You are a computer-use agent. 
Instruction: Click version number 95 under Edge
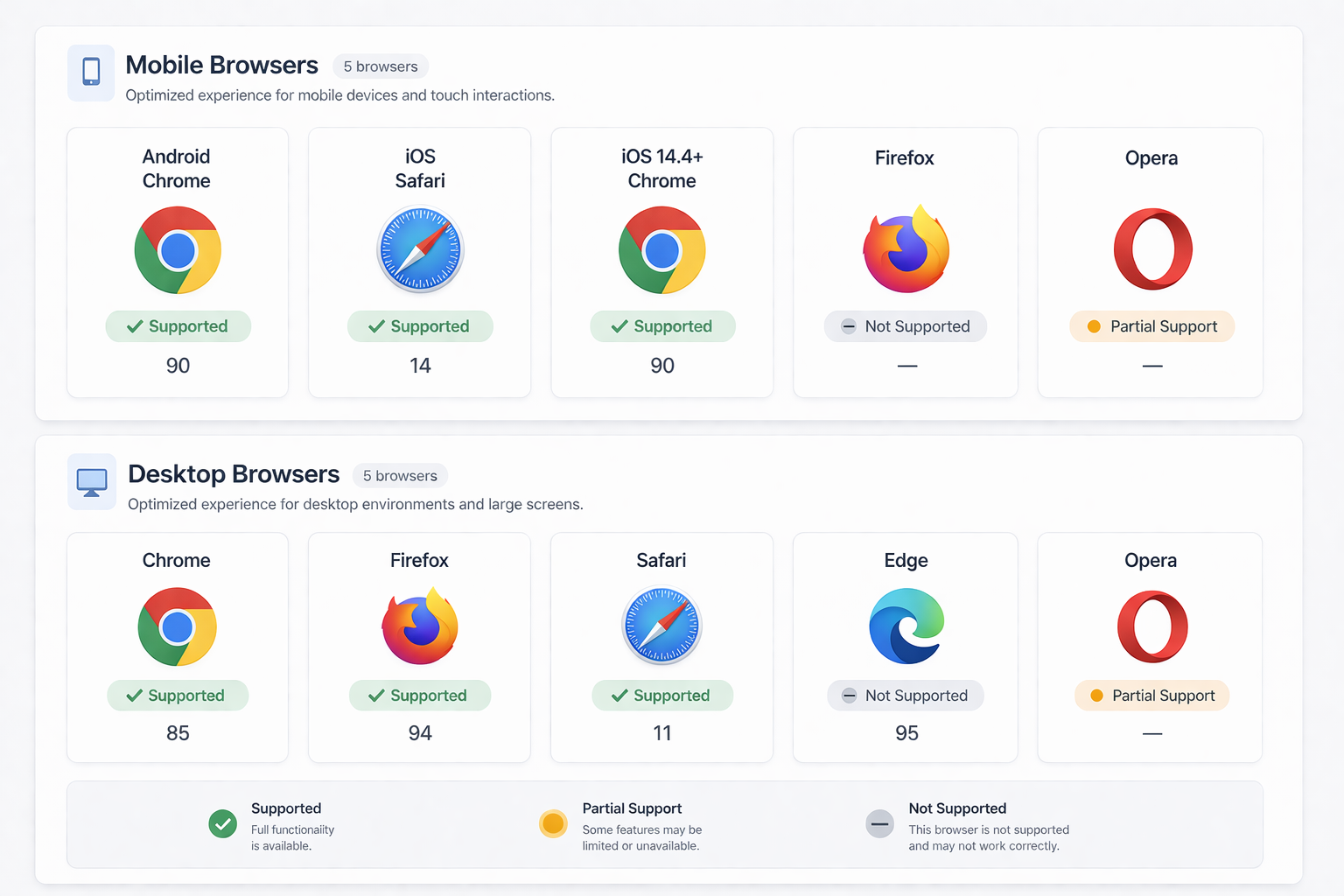pyautogui.click(x=906, y=733)
